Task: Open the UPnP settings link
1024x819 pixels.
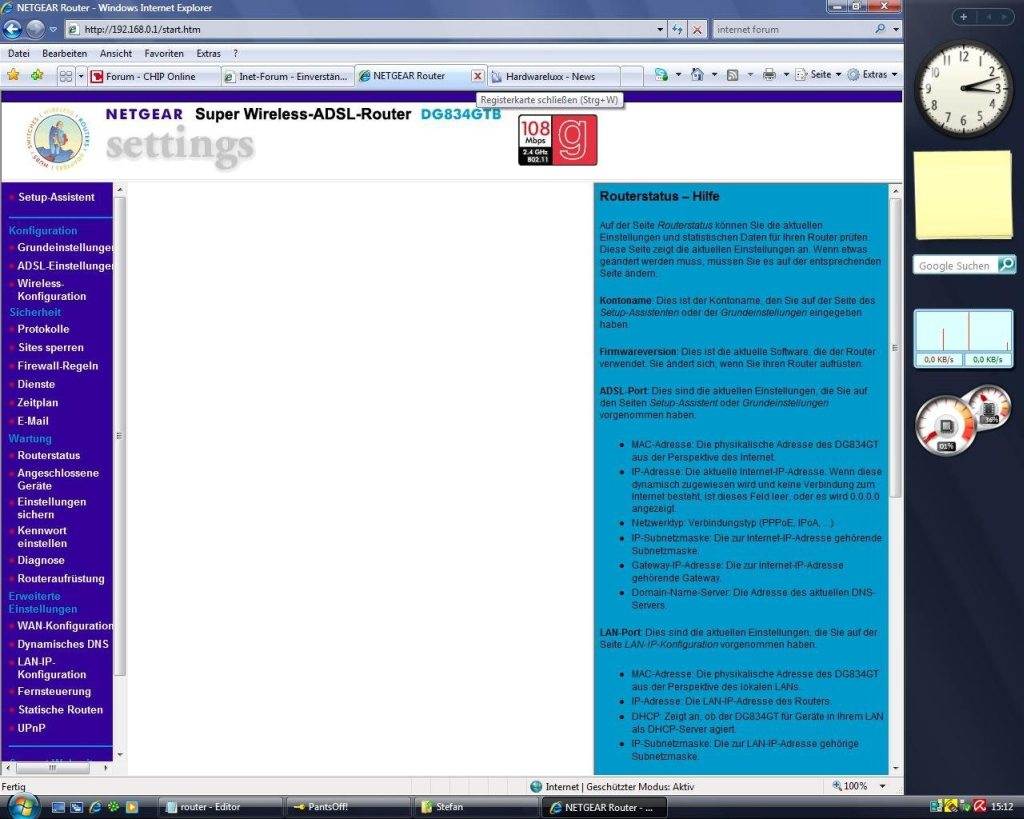Action: tap(31, 728)
